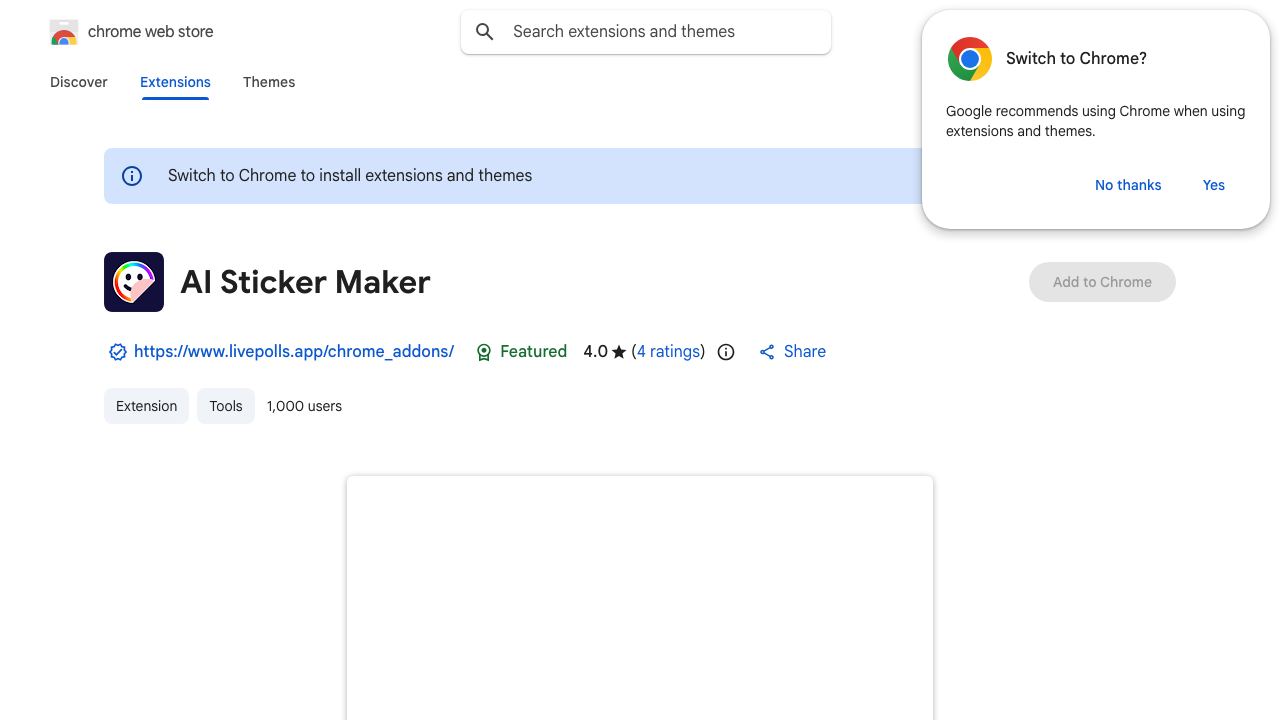Click the AI Sticker Maker extension icon
The height and width of the screenshot is (720, 1280).
click(134, 282)
